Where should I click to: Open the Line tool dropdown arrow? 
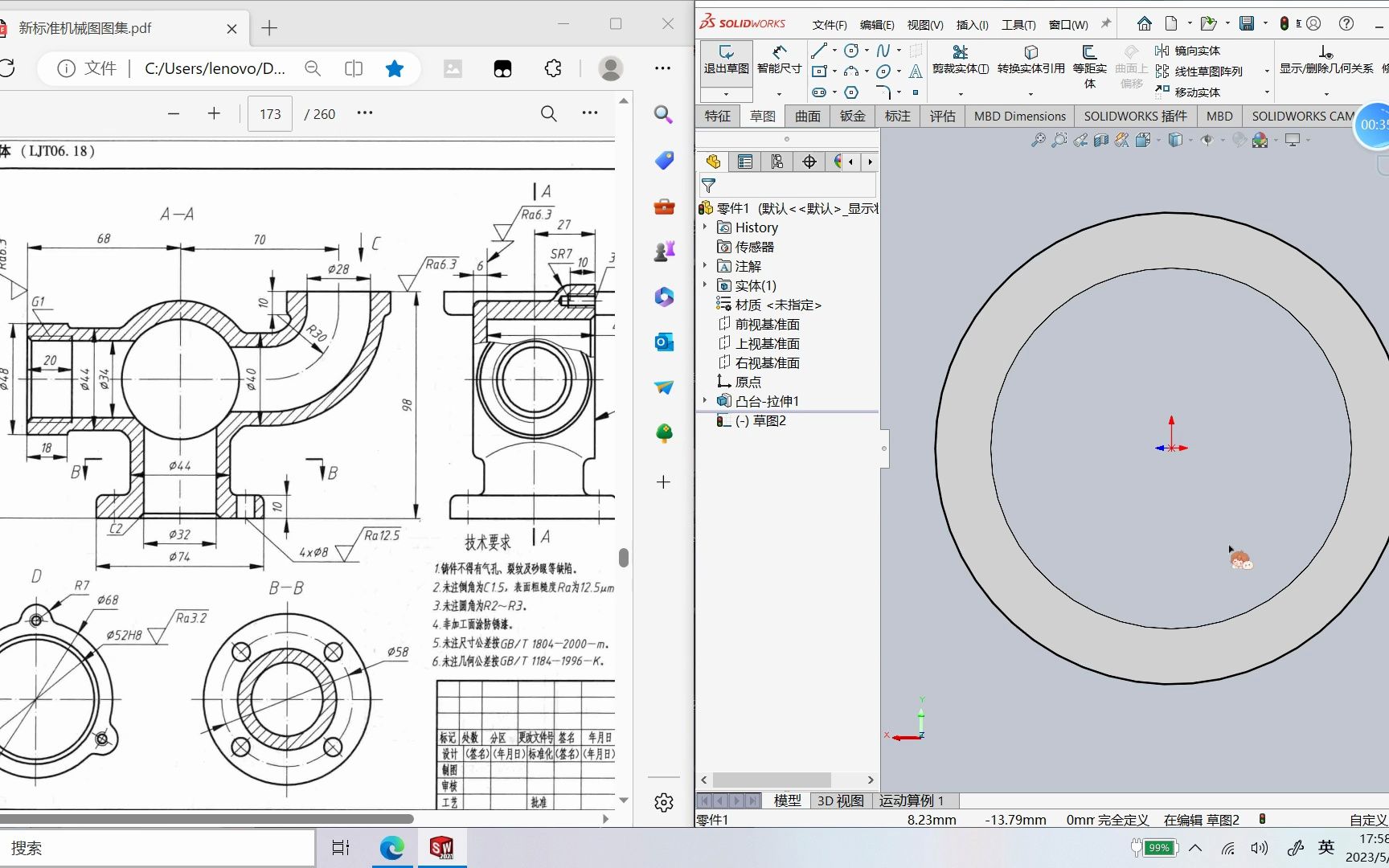[834, 51]
